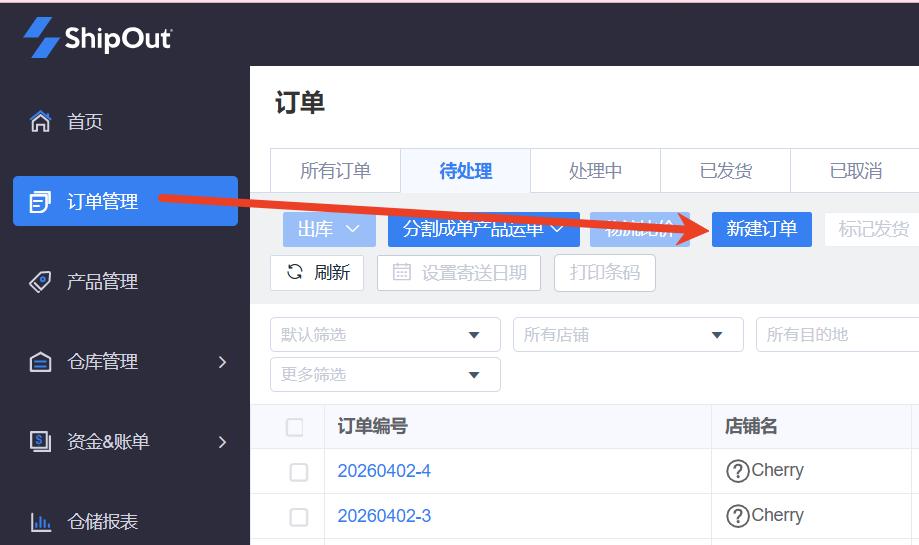Switch to the 所有订单 tab

pyautogui.click(x=335, y=171)
